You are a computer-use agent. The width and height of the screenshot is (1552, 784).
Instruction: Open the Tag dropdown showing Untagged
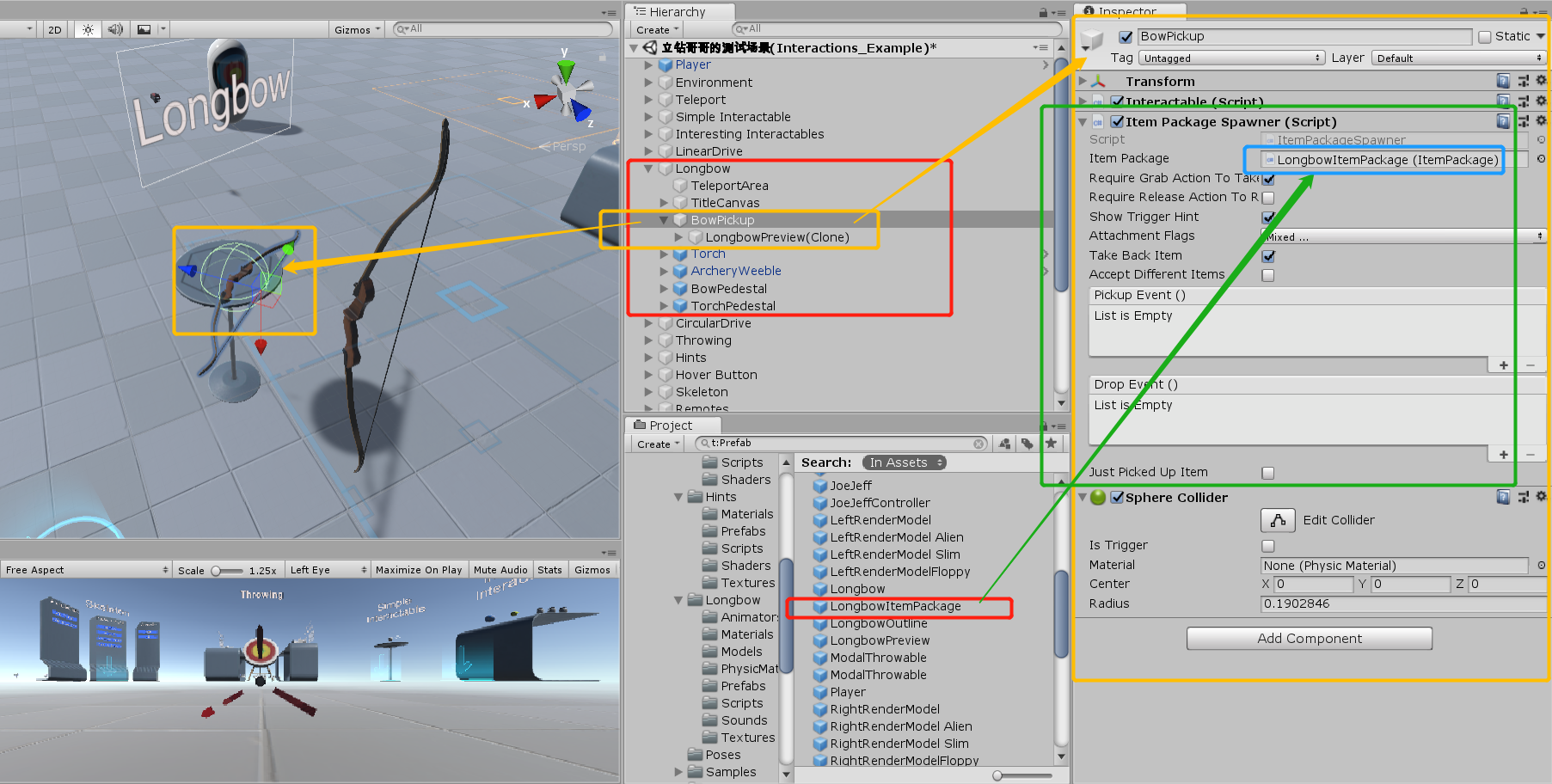pyautogui.click(x=1231, y=58)
